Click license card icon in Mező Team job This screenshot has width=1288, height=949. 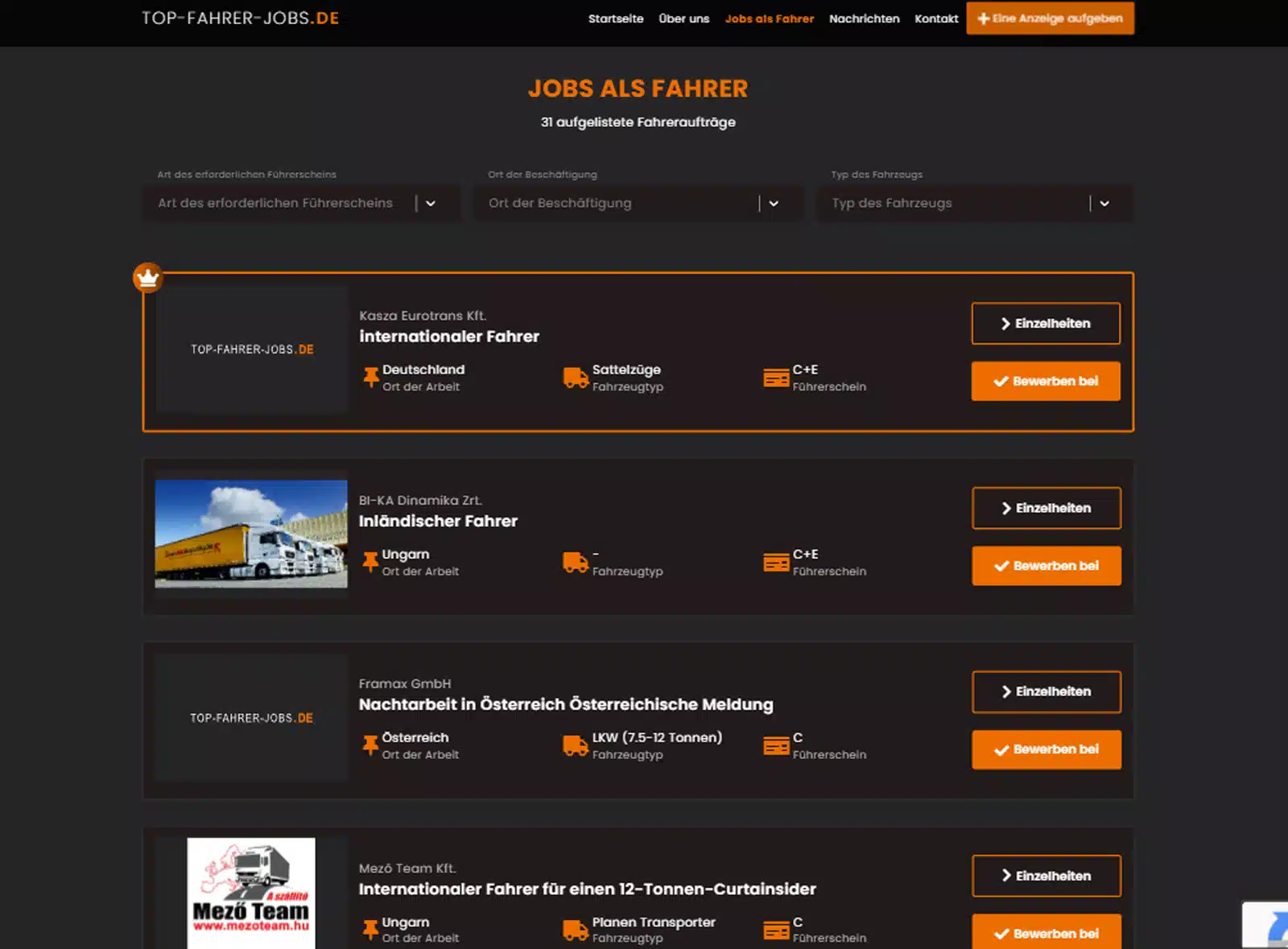(x=776, y=930)
